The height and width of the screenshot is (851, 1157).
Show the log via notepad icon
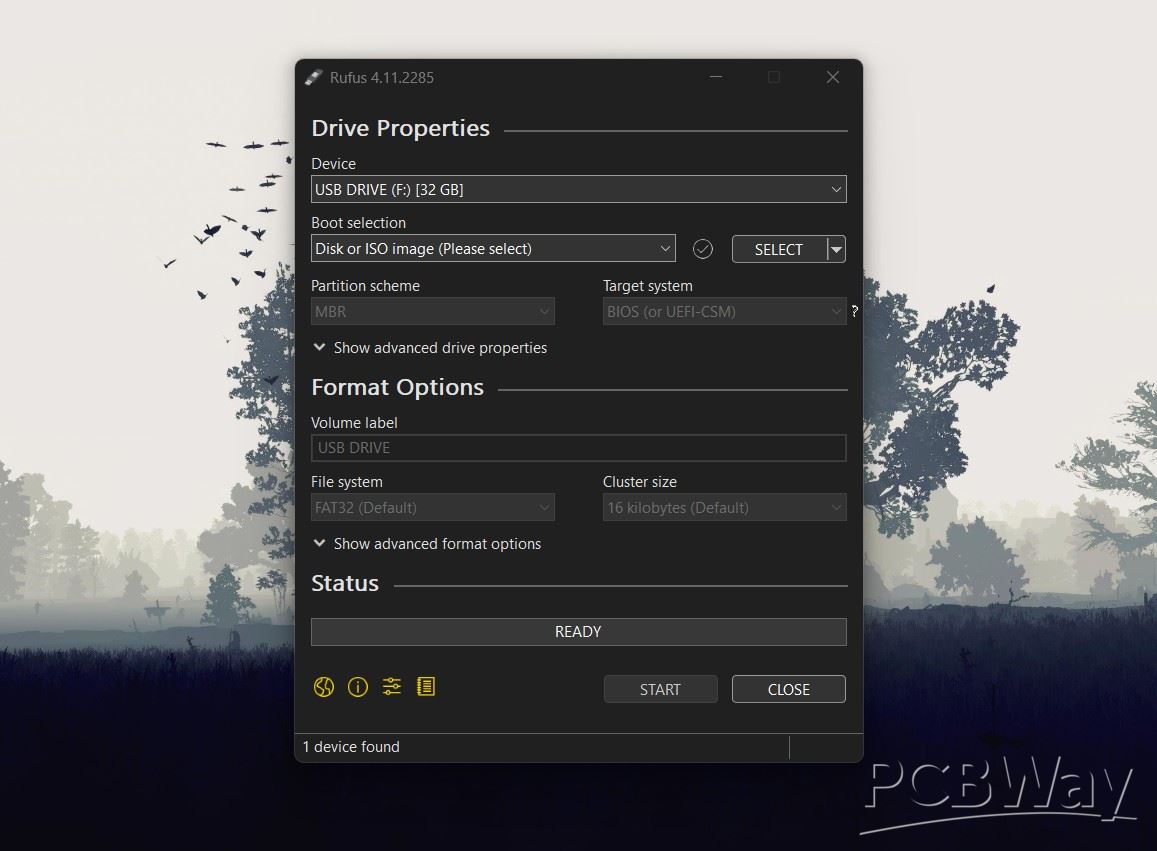coord(426,687)
